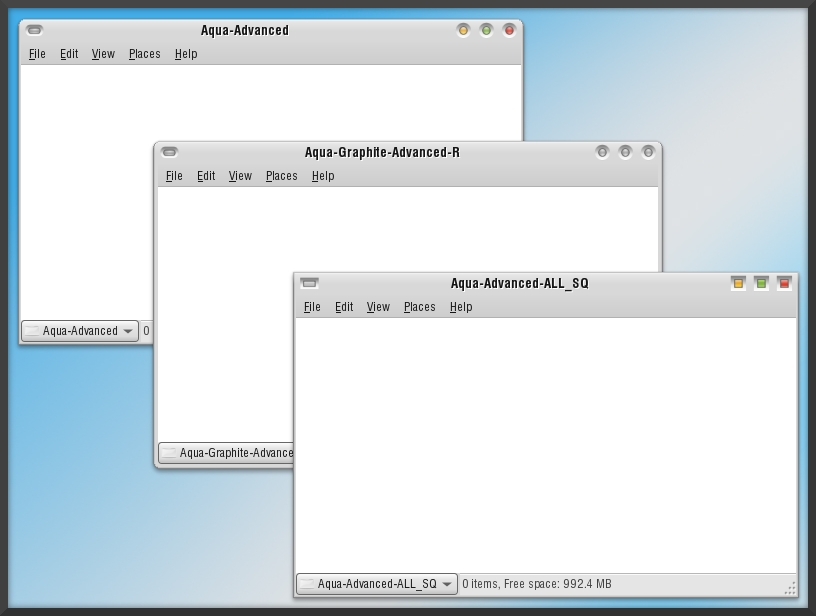Click '0 items, Free space: 992.4 MB' status text
The image size is (816, 616).
coord(537,584)
